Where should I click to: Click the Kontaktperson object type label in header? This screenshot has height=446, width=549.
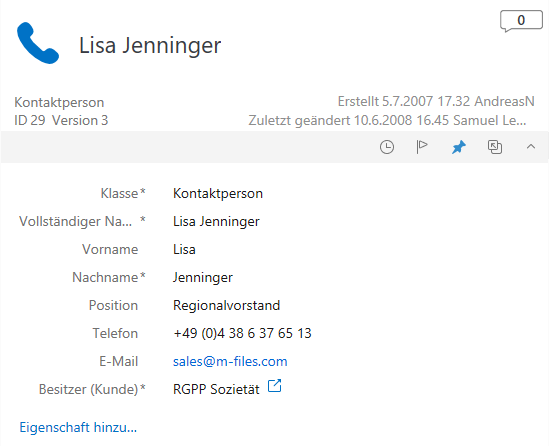click(x=59, y=102)
